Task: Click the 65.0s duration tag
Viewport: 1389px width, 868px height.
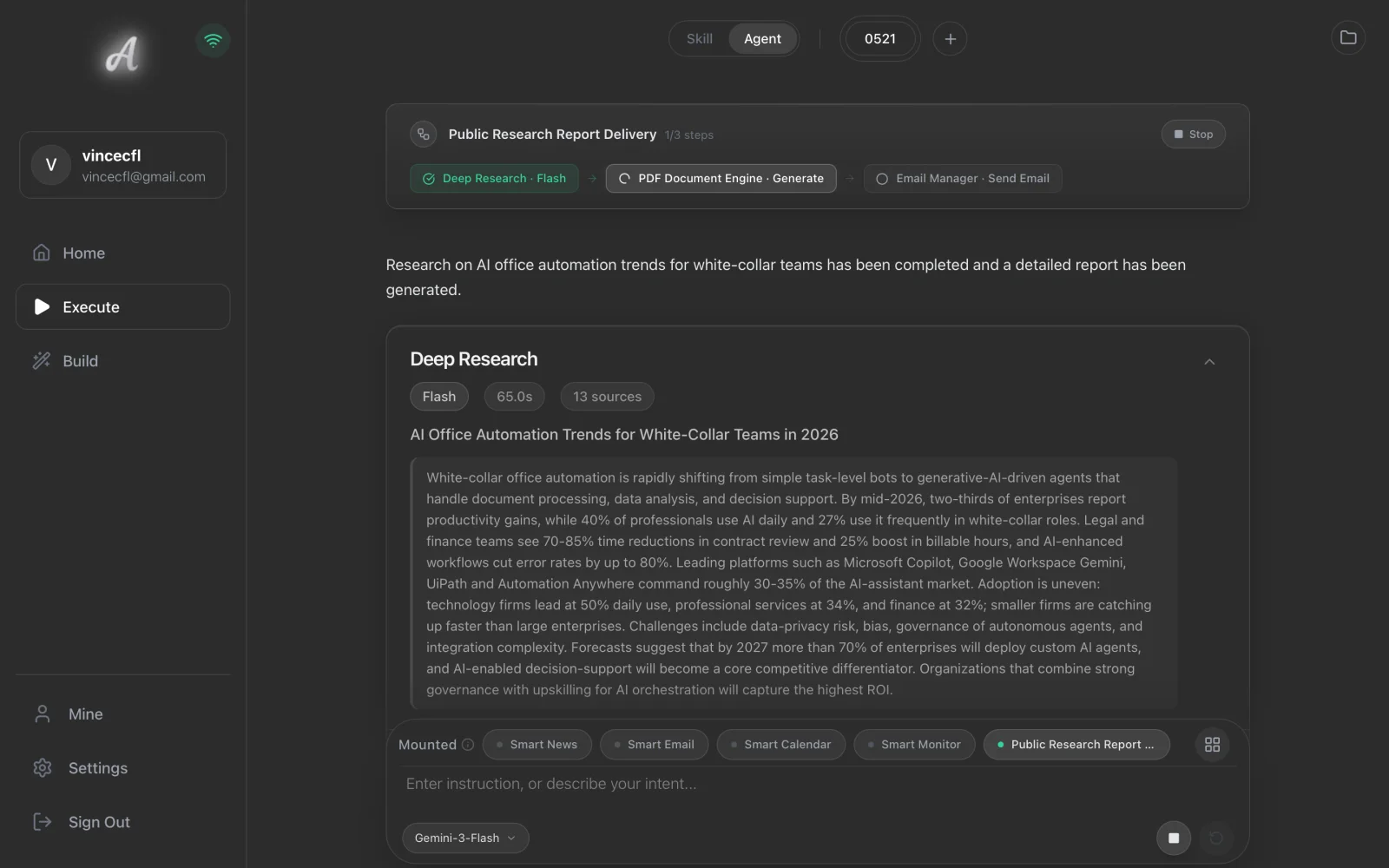Action: pyautogui.click(x=514, y=397)
